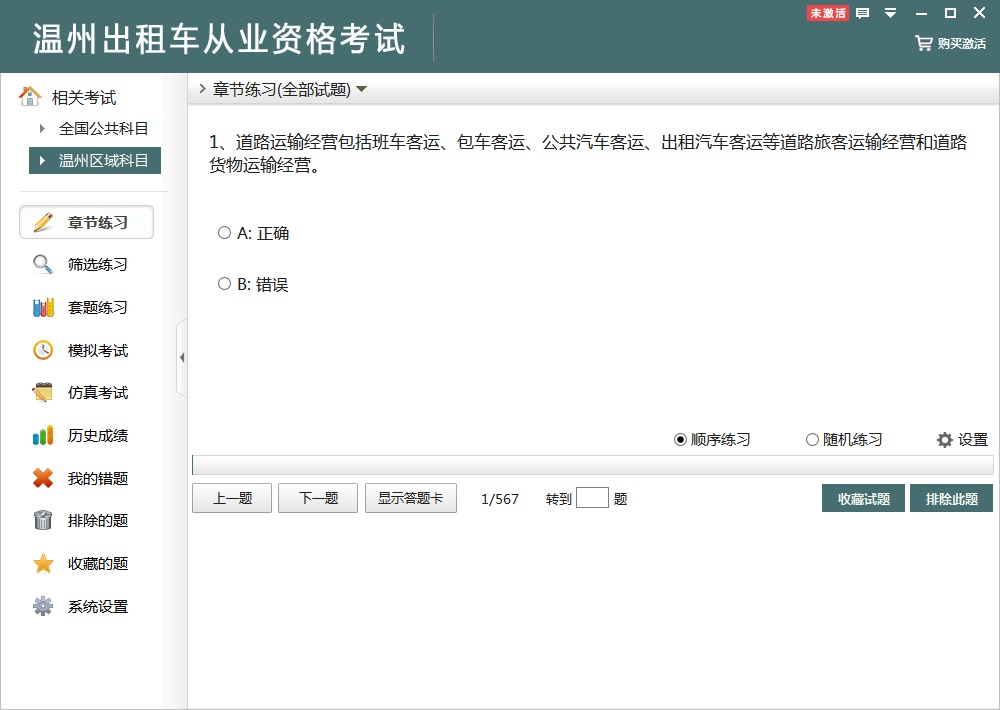Click the 购买激活 link
The image size is (1000, 710).
(x=961, y=43)
